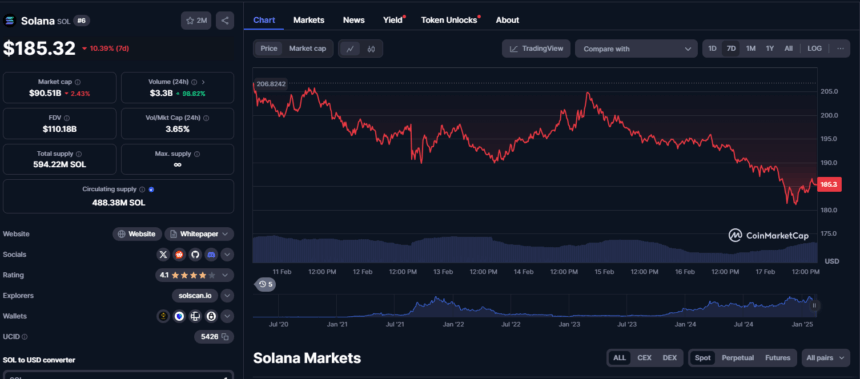Click the fourth wallet icon in Wallets row
Viewport: 860px width, 379px height.
211,316
